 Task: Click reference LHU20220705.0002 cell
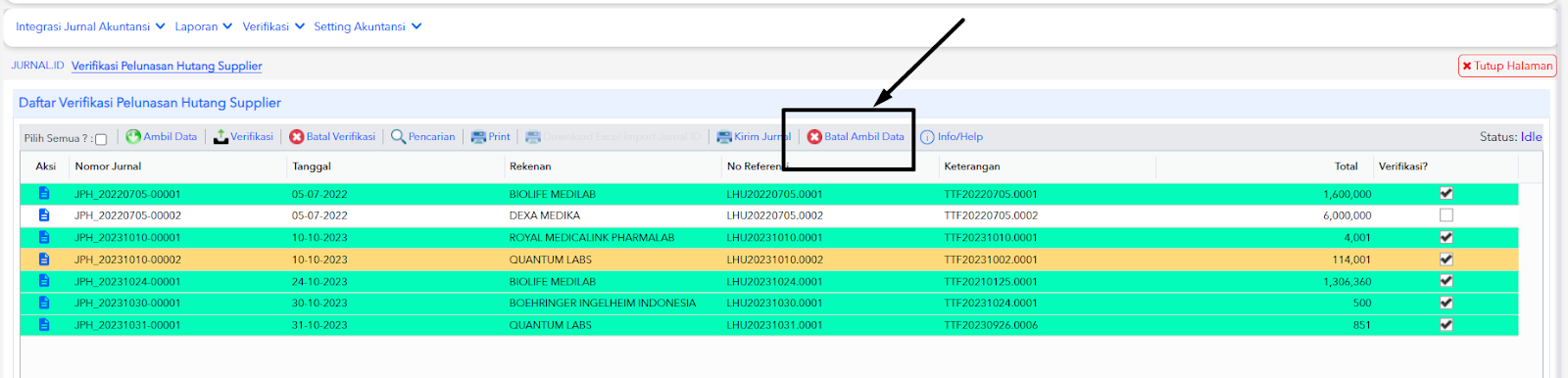[775, 215]
